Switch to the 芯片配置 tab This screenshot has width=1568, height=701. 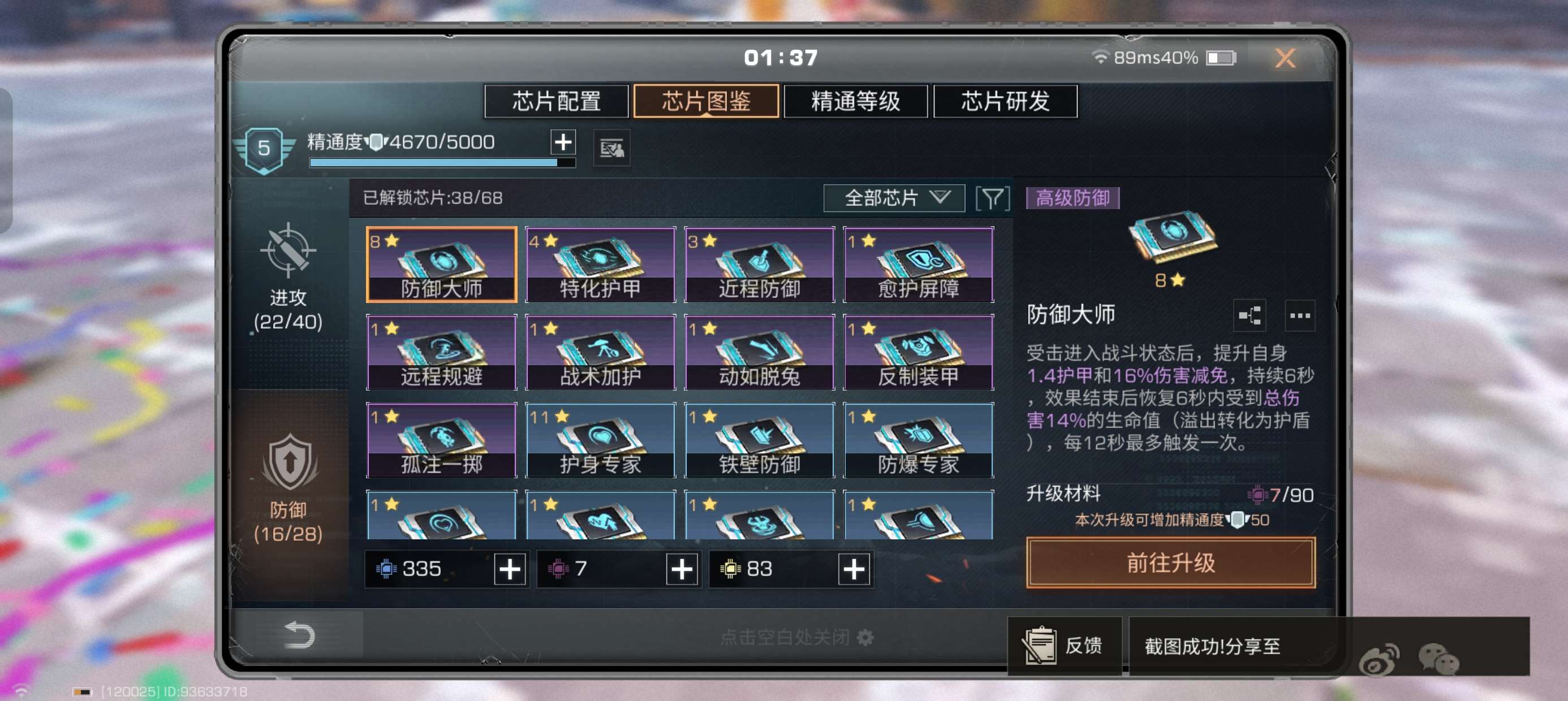click(x=555, y=101)
